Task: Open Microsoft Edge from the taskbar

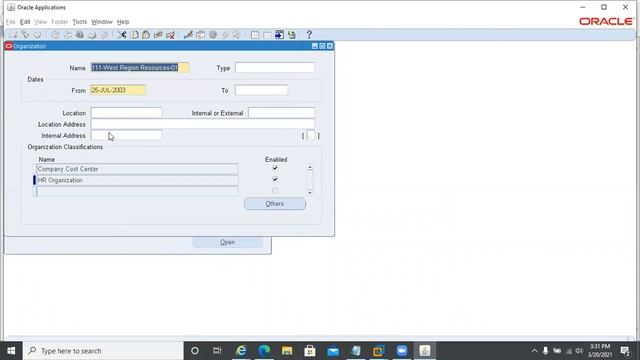Action: click(264, 351)
